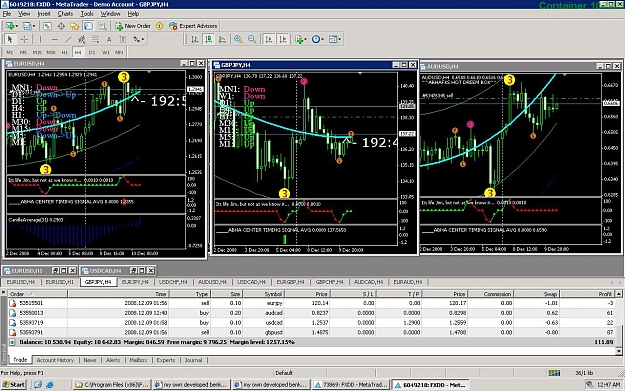The height and width of the screenshot is (391, 625).
Task: Click the Windows Start button
Action: (x=14, y=385)
